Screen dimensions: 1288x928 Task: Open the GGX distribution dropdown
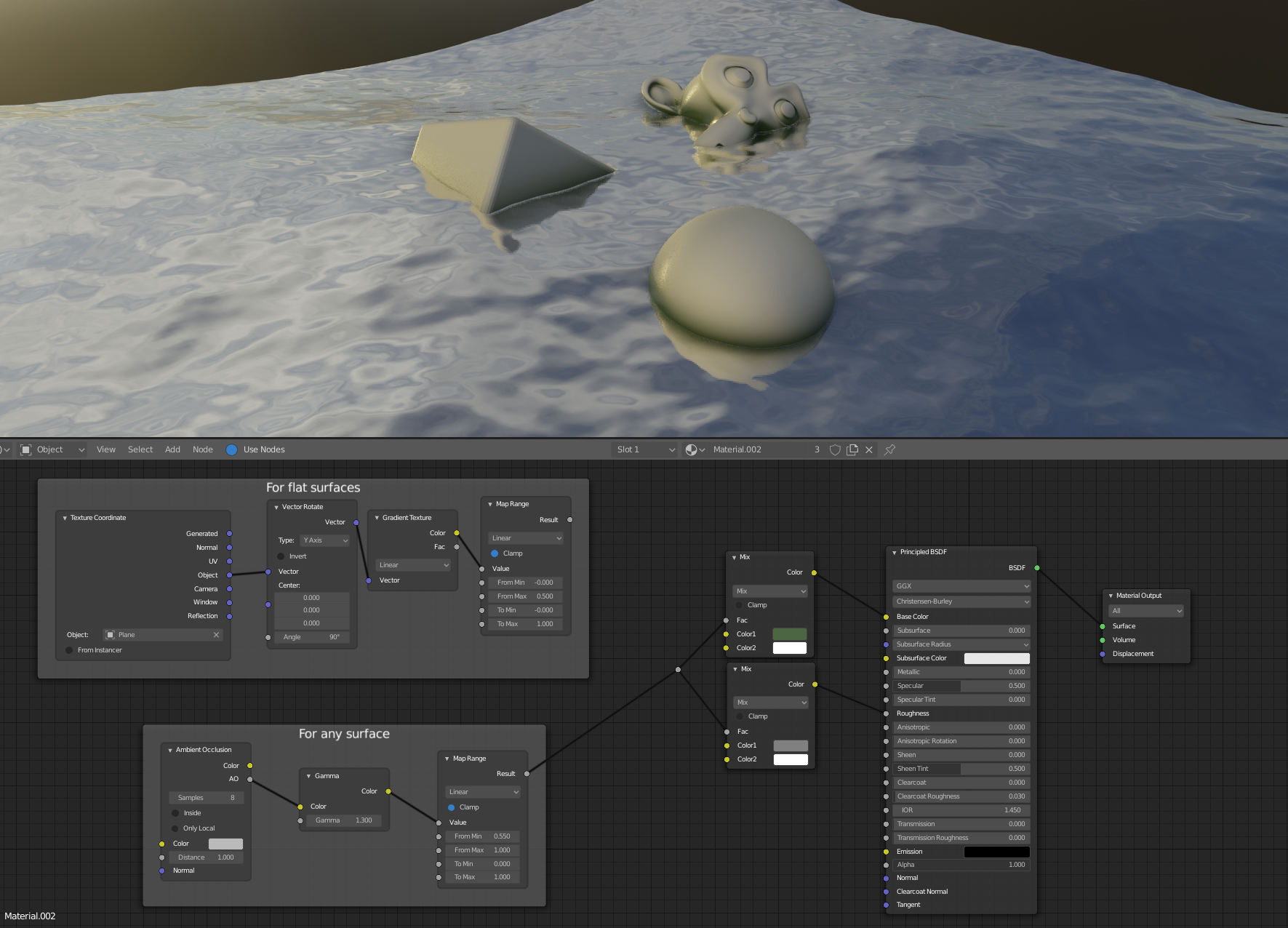point(961,586)
